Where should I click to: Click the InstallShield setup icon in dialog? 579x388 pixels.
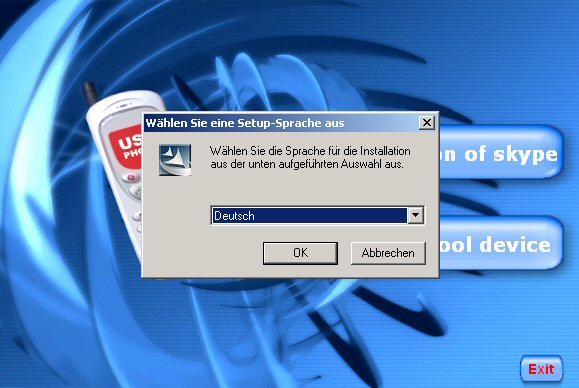[175, 160]
